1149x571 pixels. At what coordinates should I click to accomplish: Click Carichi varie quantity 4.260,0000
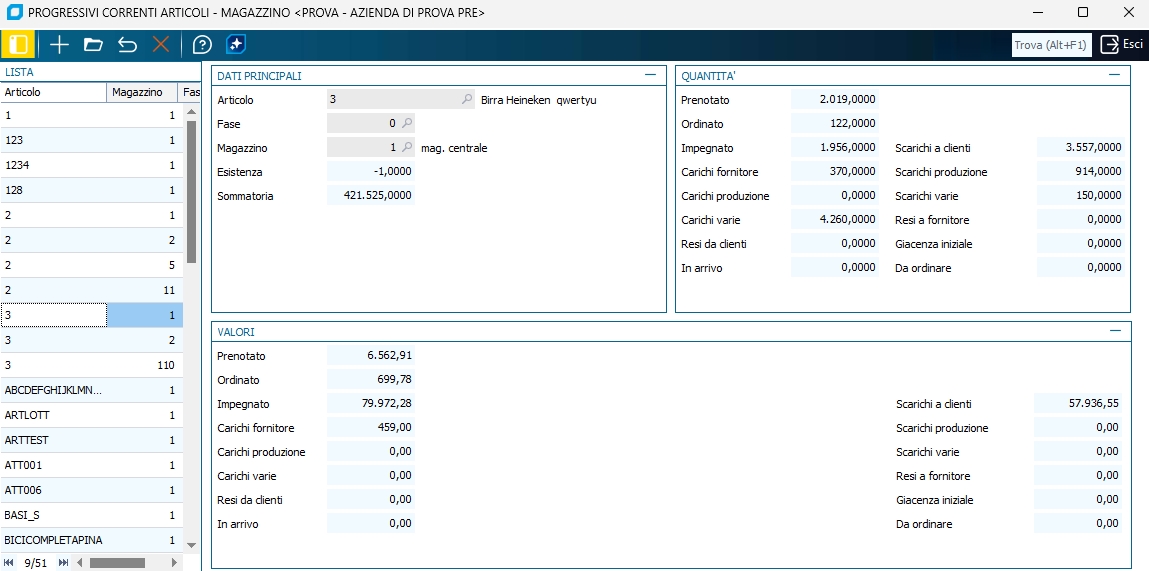point(835,219)
